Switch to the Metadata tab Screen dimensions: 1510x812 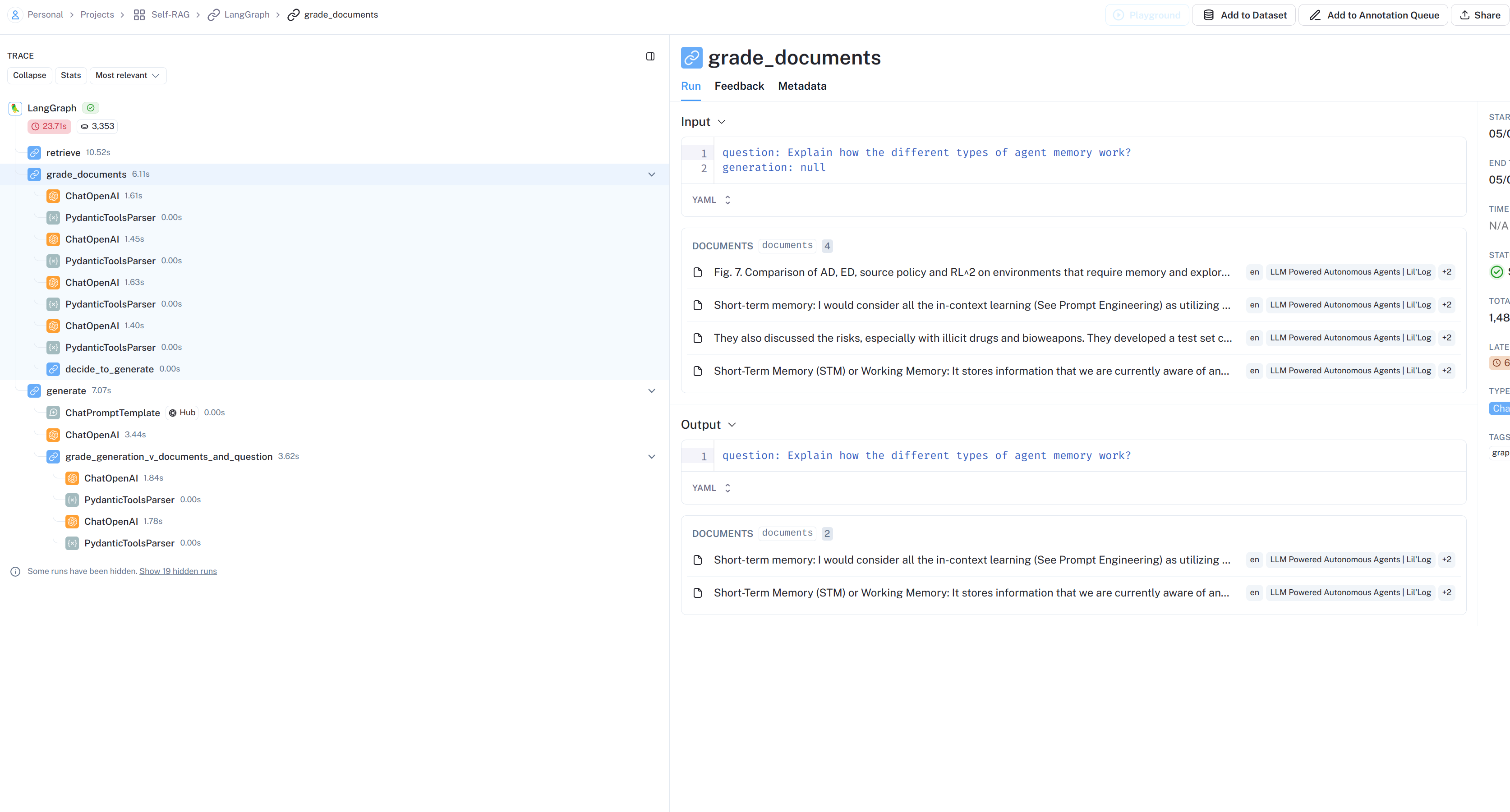(x=801, y=86)
